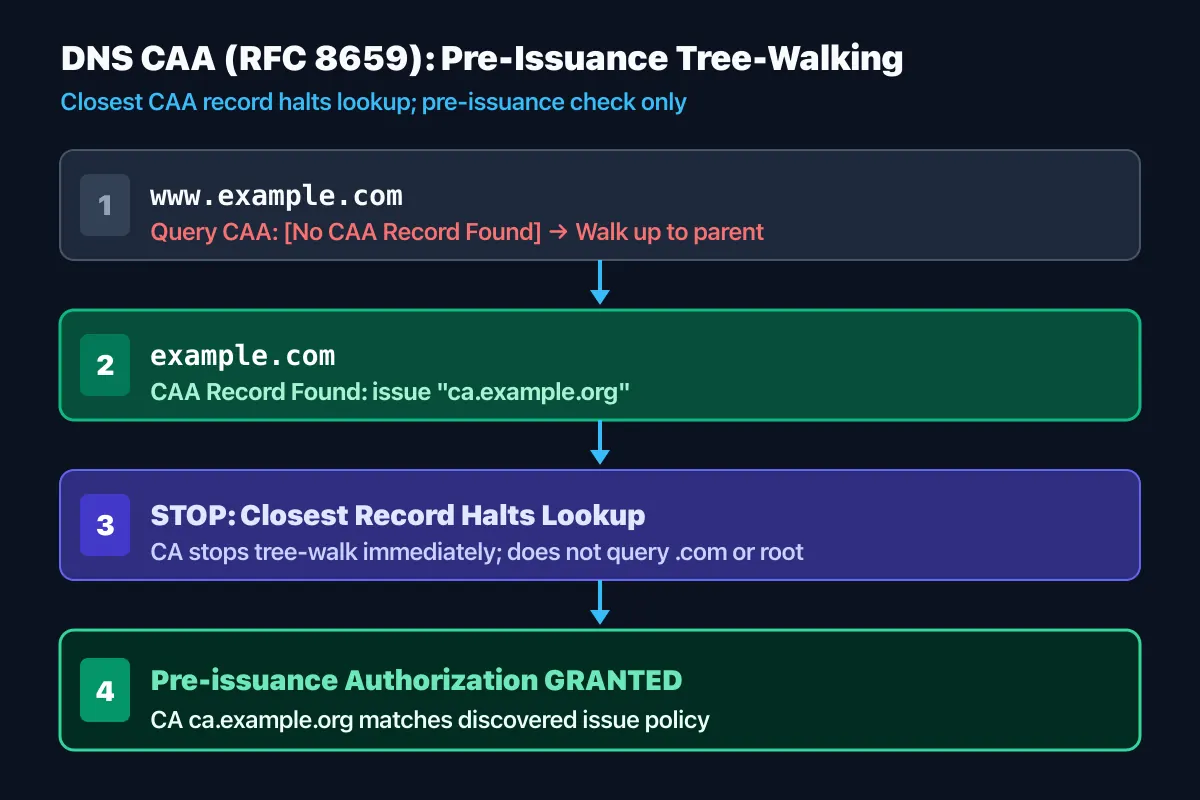Select the subtitle "Closest CAA record halts lookup"
Viewport: 1200px width, 800px height.
click(235, 102)
